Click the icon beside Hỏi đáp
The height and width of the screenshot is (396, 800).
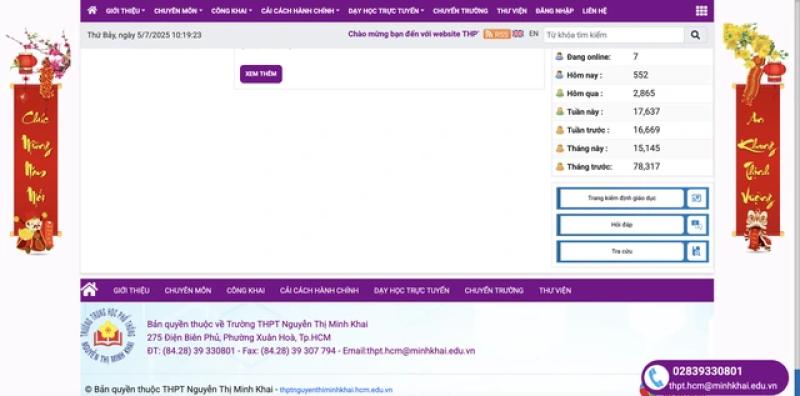(696, 225)
